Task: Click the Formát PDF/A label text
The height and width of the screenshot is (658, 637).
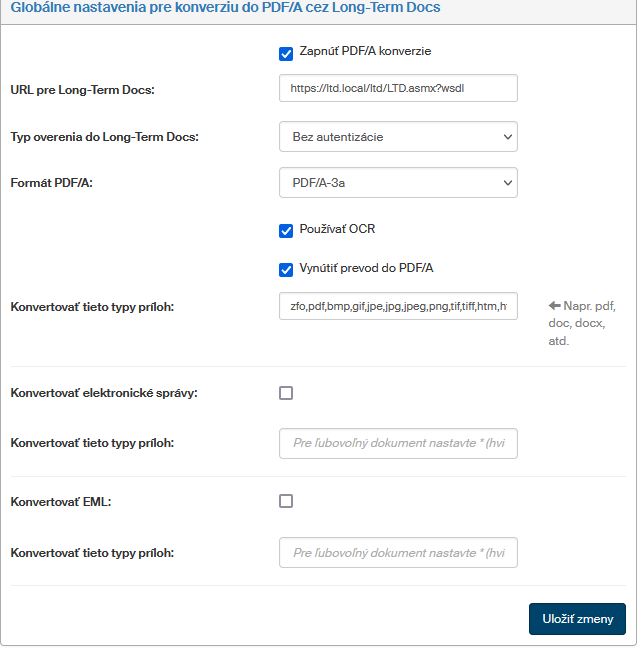Action: tap(50, 184)
